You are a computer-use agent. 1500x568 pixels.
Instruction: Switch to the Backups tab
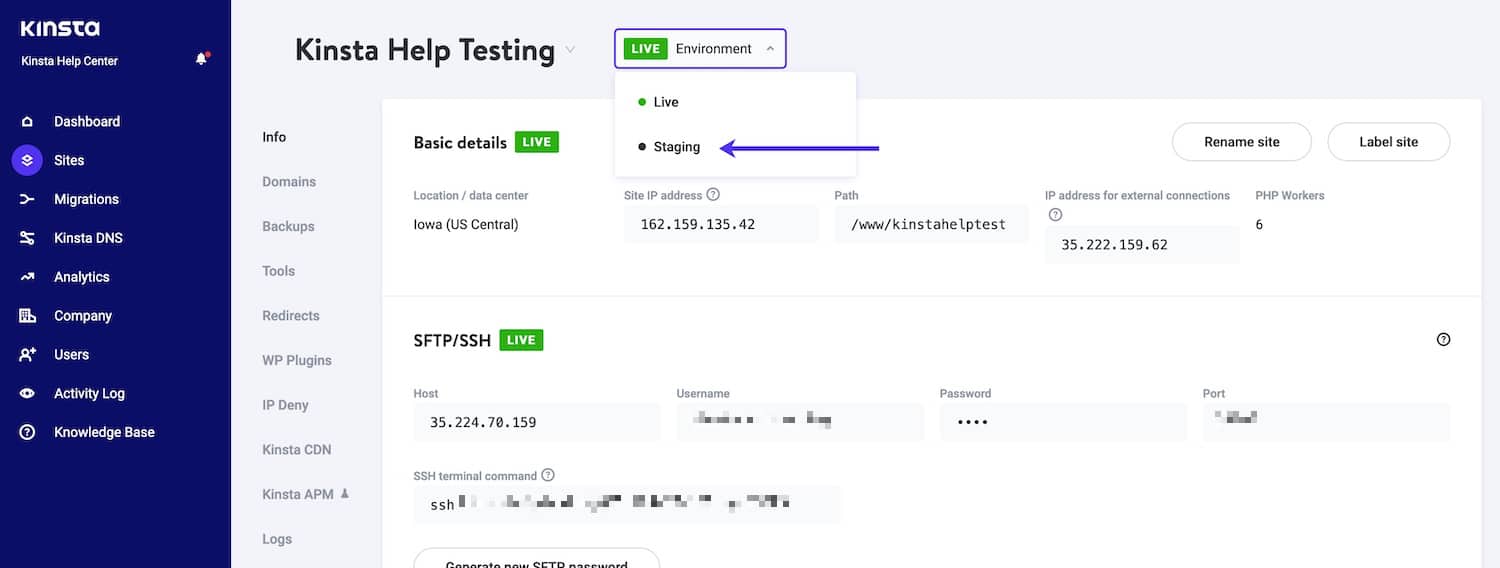click(x=288, y=226)
